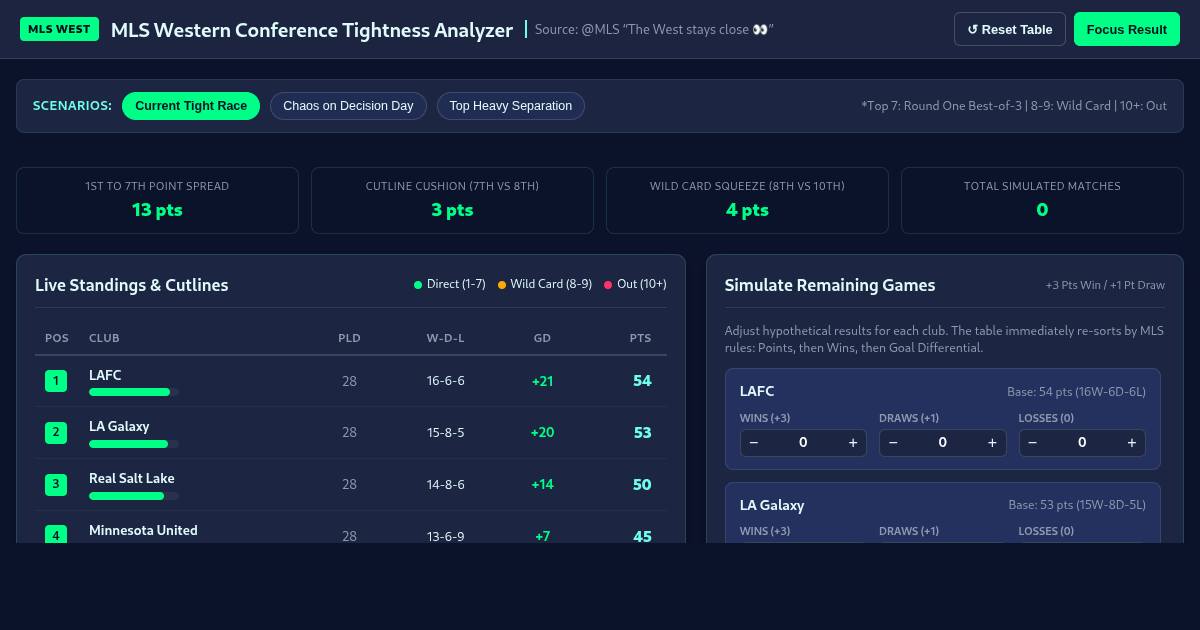The height and width of the screenshot is (630, 1200).
Task: Click the CLUB column header
Action: coord(104,338)
